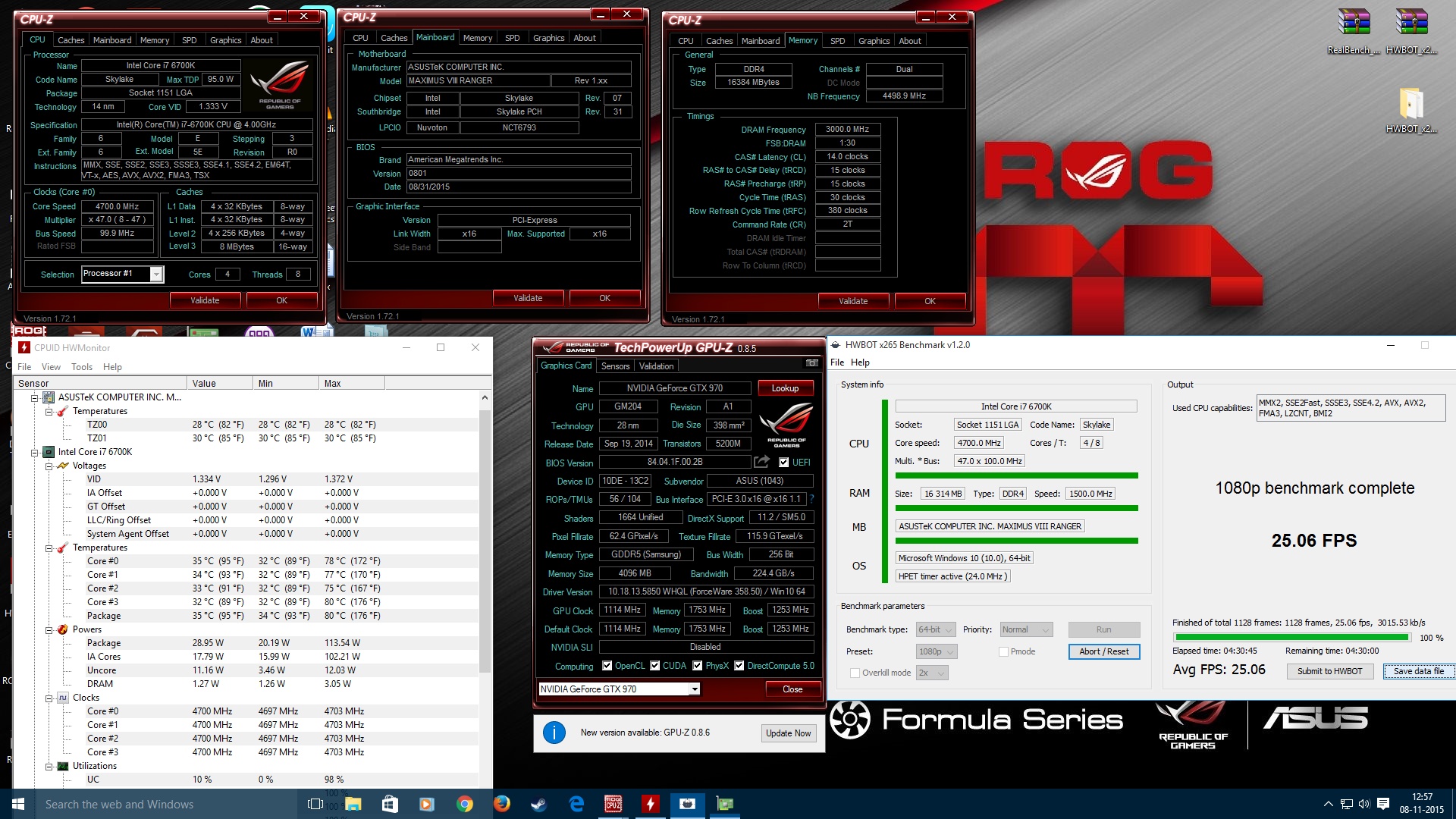Click the blue info icon in the GPU-Z update notice
Screen dimensions: 1456x819
point(554,733)
